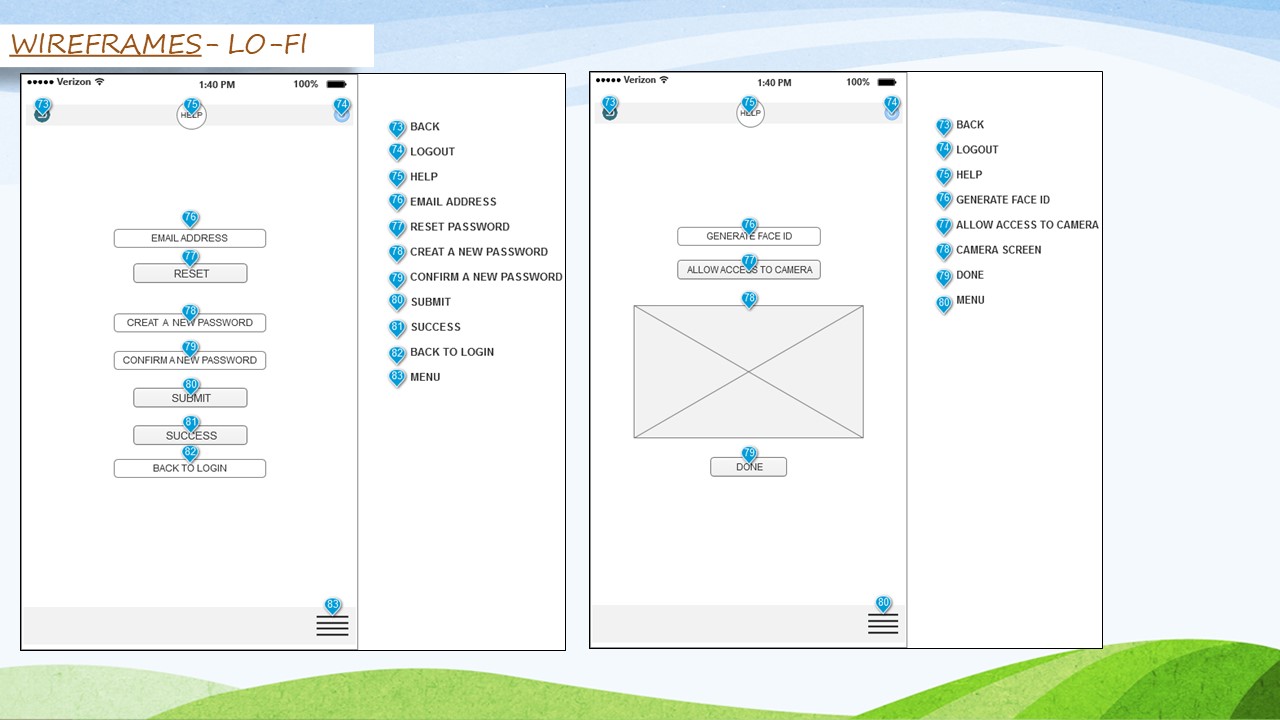This screenshot has width=1280, height=720.
Task: Click the HELP circle in left wireframe
Action: (x=192, y=116)
